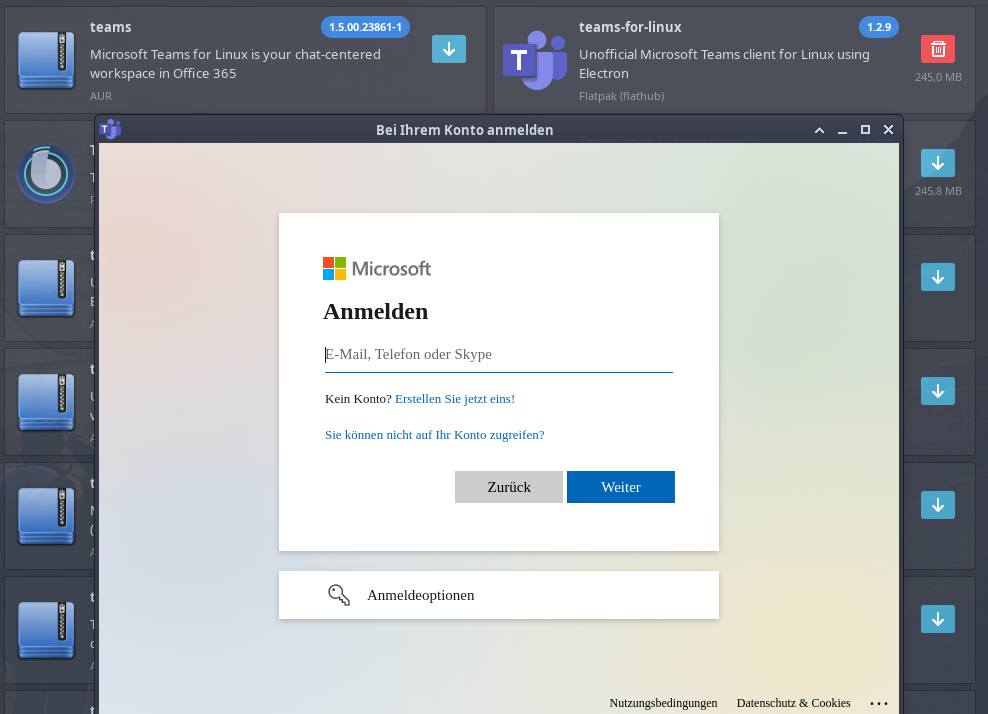Viewport: 988px width, 714px height.
Task: Click the 'AUR' source label under teams
Action: pyautogui.click(x=101, y=96)
